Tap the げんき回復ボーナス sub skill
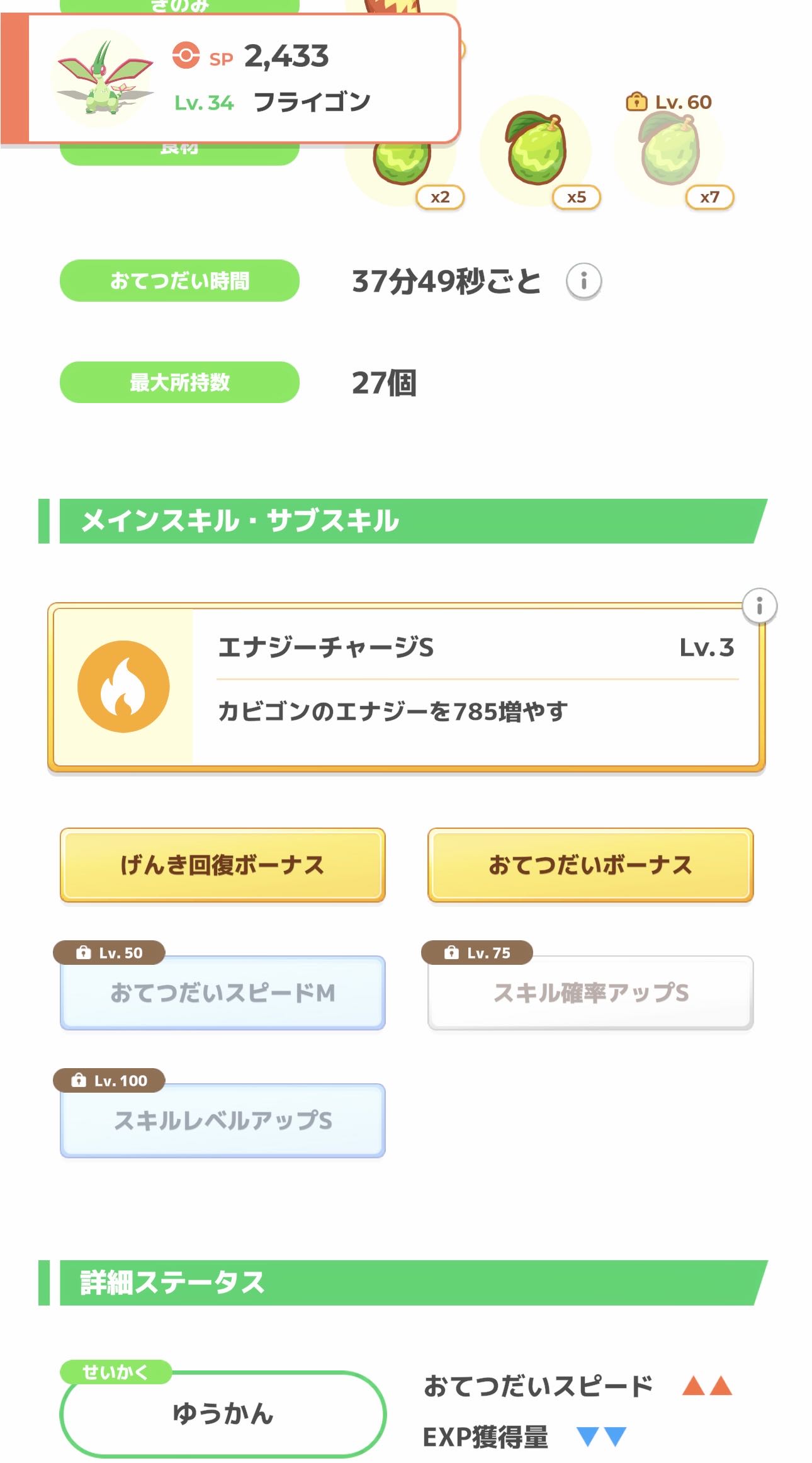812x1463 pixels. tap(222, 865)
